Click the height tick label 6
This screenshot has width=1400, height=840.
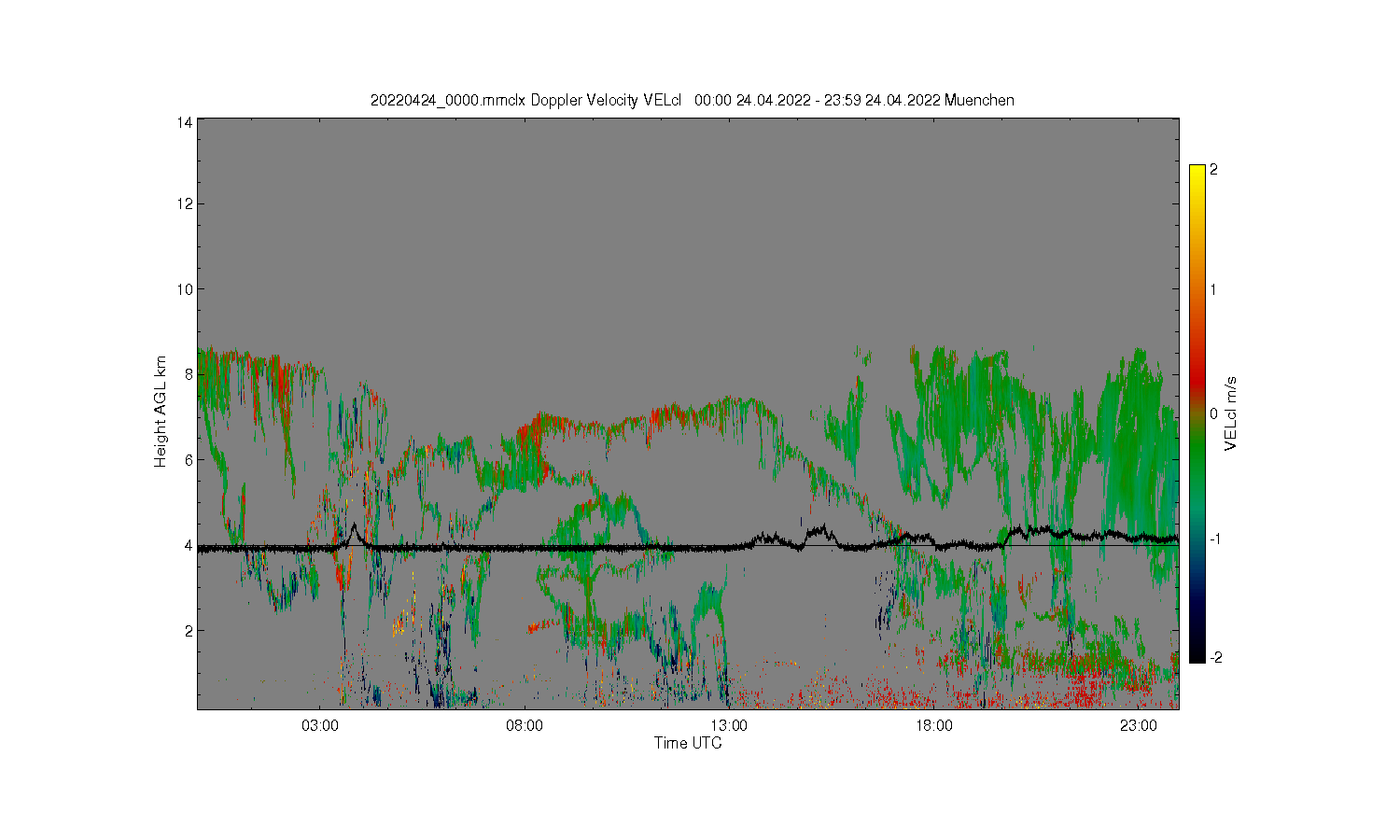click(189, 459)
